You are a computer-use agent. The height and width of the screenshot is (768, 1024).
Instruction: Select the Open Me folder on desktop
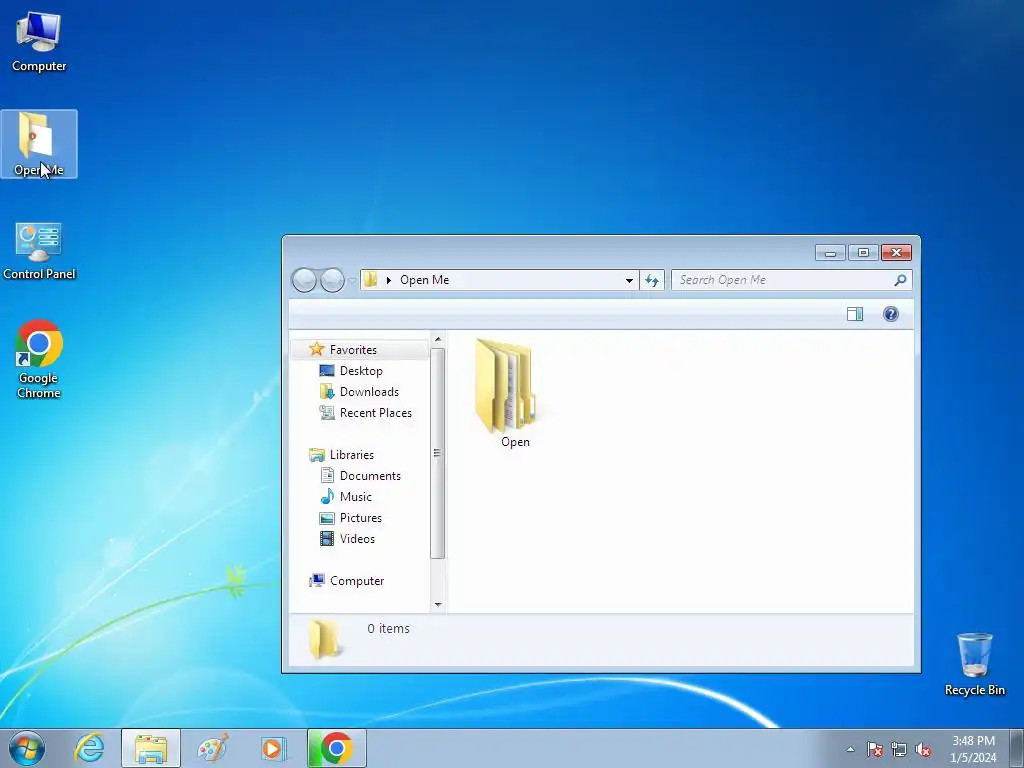[x=39, y=144]
